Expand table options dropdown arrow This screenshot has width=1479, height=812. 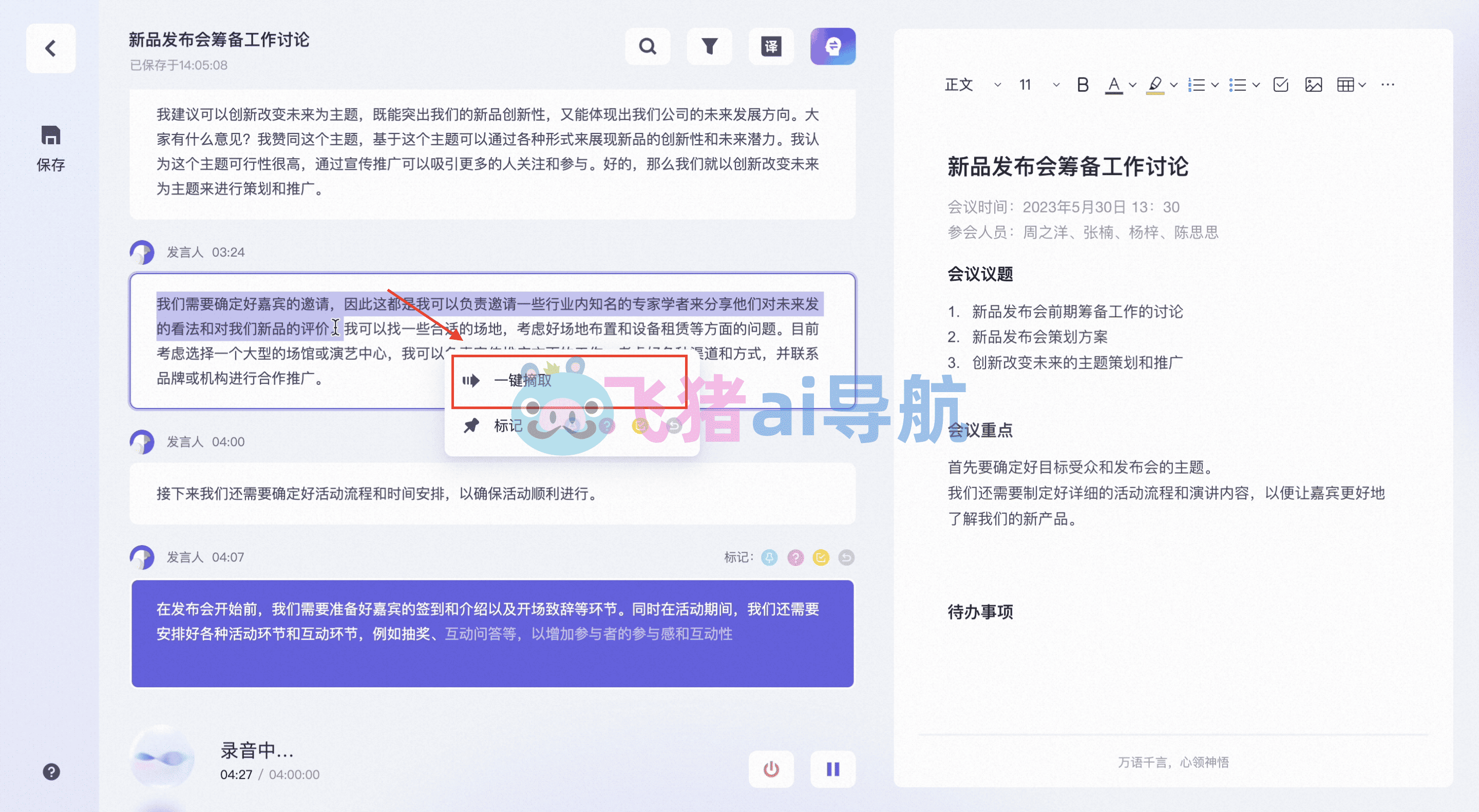pos(1362,85)
